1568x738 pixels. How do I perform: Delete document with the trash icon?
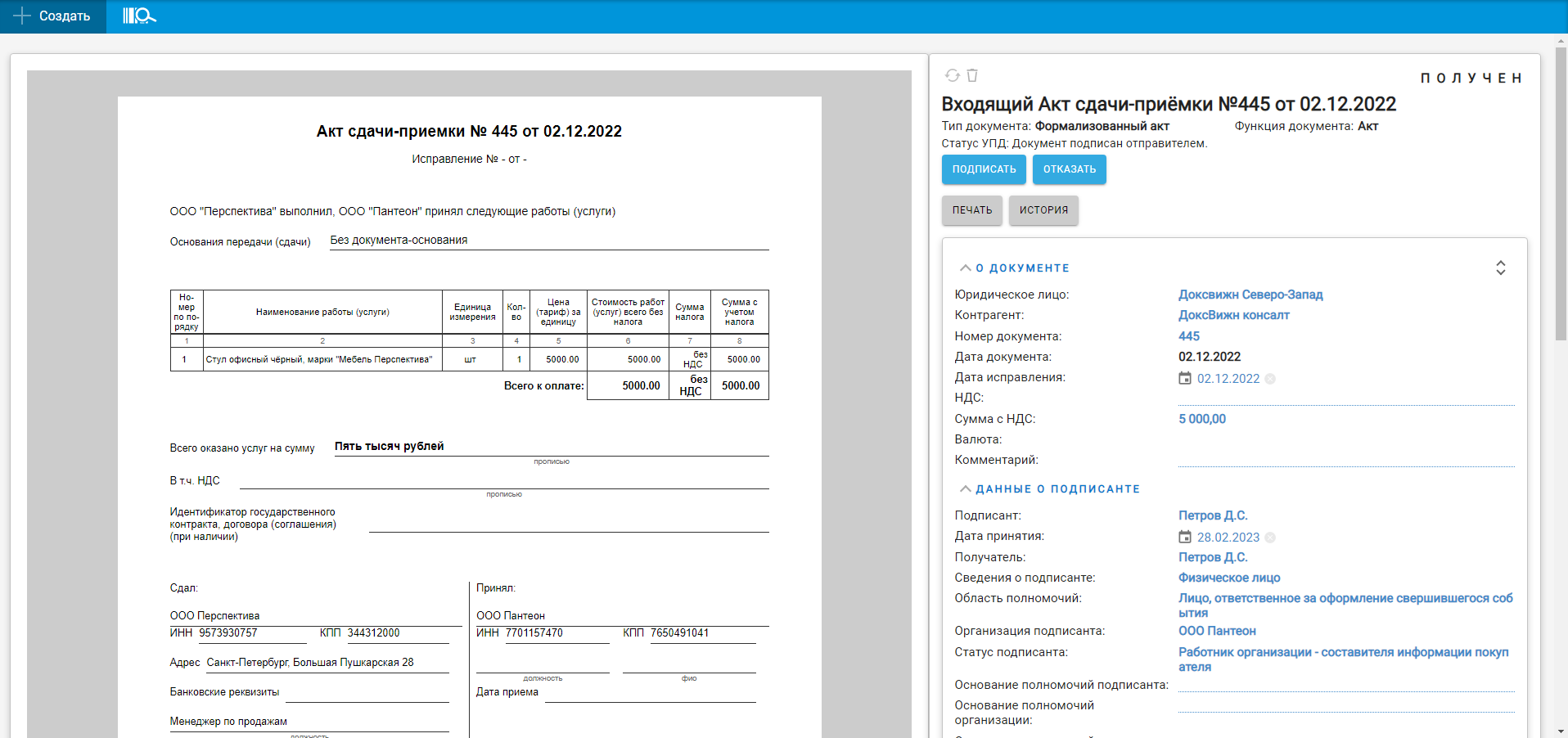[972, 75]
